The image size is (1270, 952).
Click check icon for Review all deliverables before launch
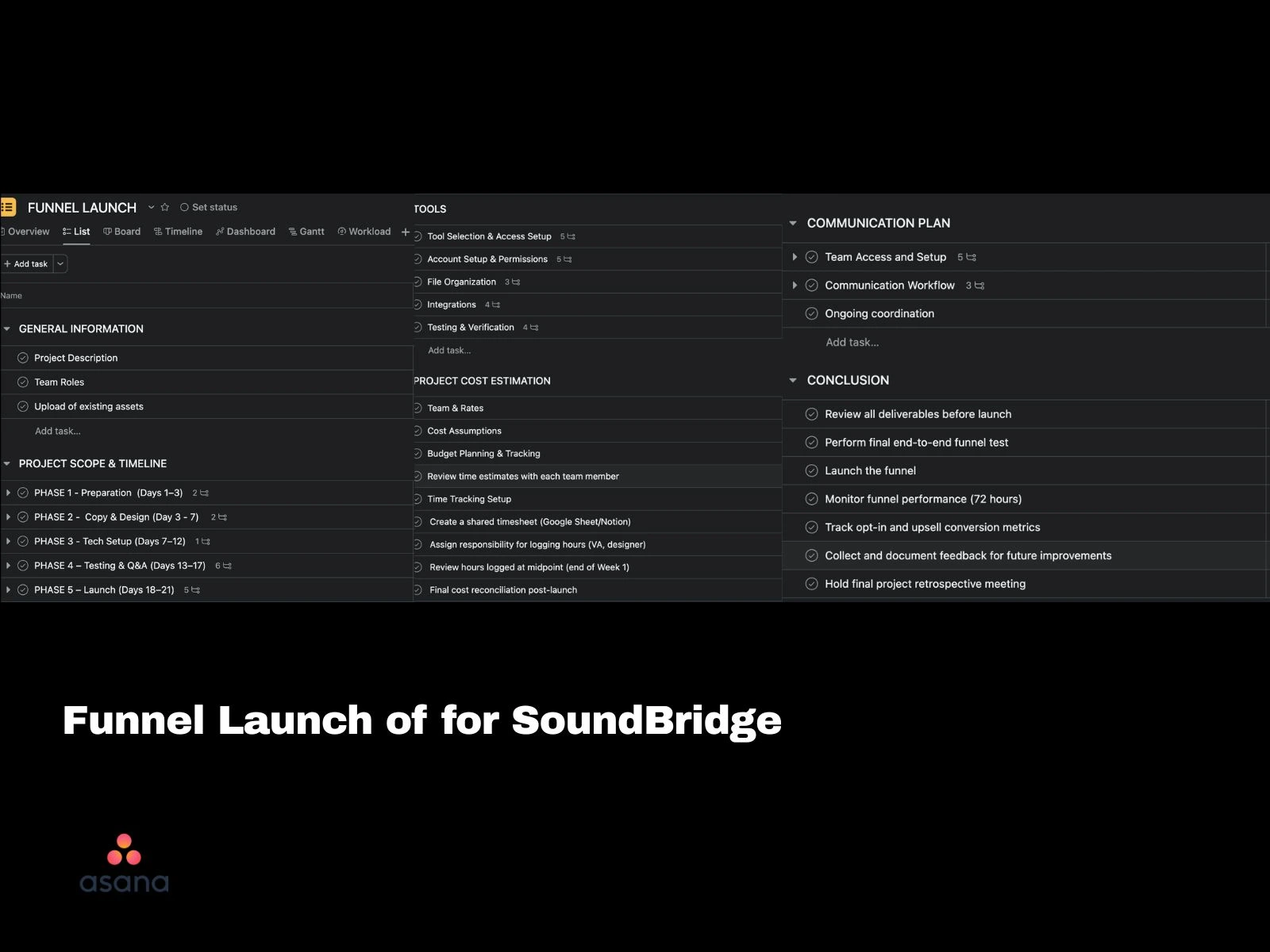811,414
